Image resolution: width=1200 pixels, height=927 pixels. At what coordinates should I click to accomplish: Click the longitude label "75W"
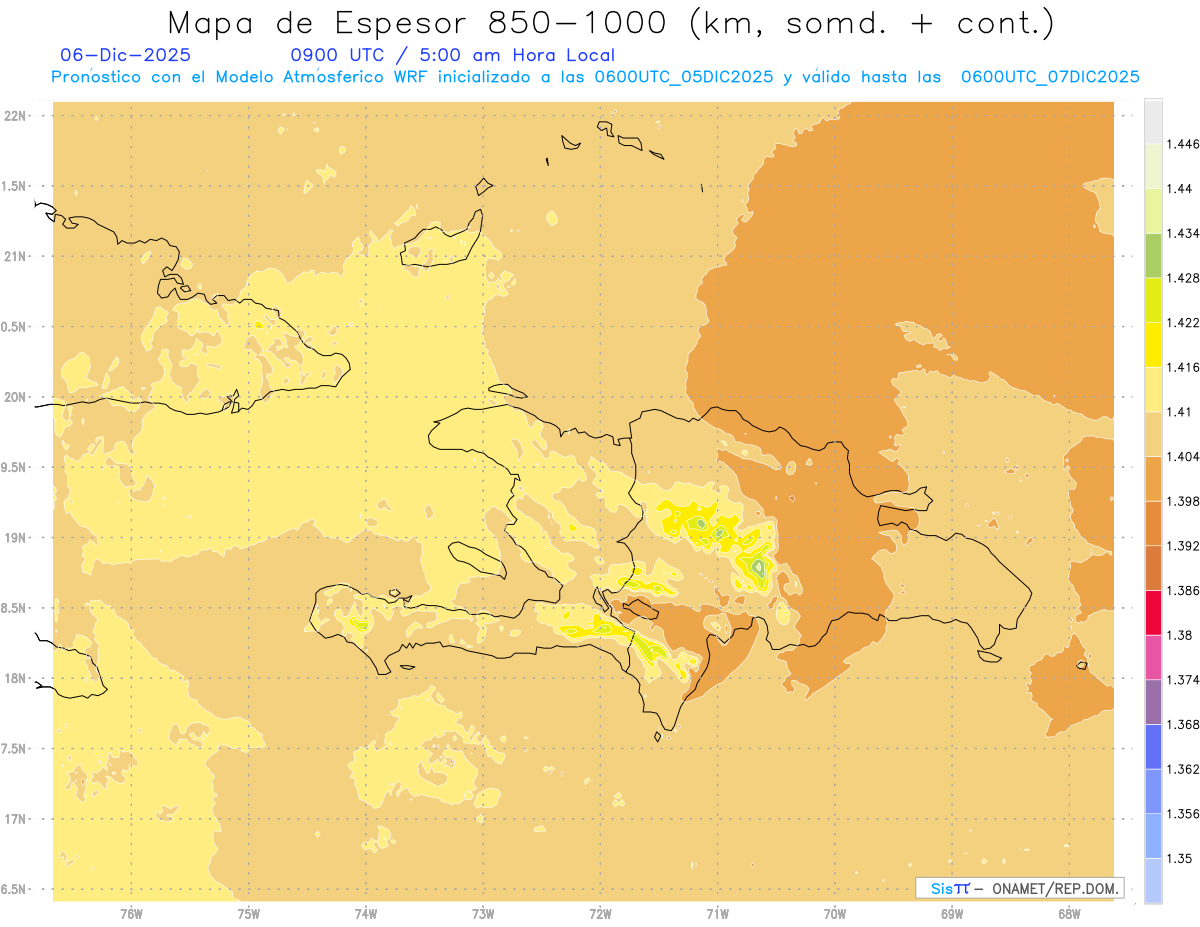click(248, 915)
